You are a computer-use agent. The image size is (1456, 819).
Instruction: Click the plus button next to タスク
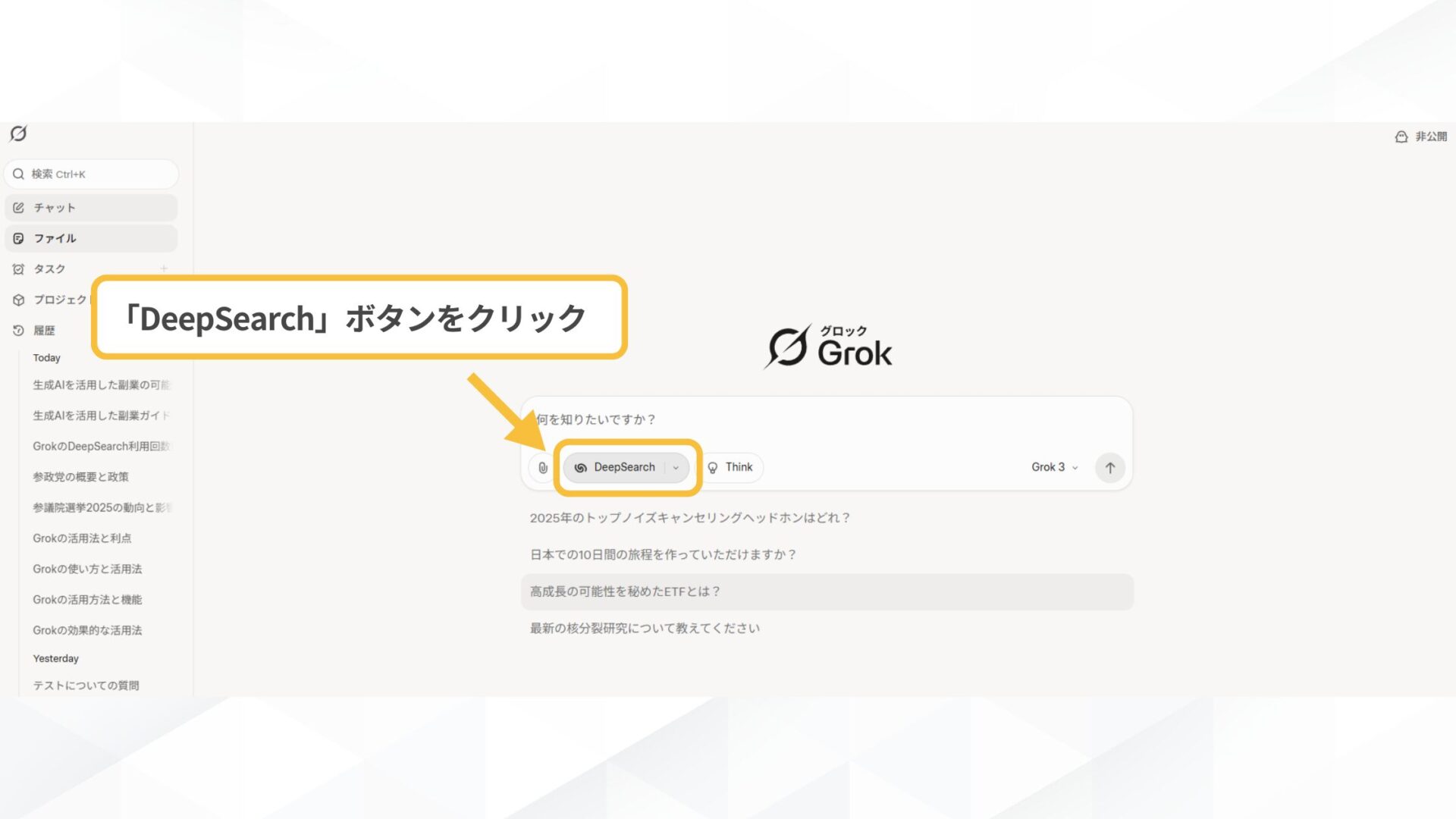point(164,268)
